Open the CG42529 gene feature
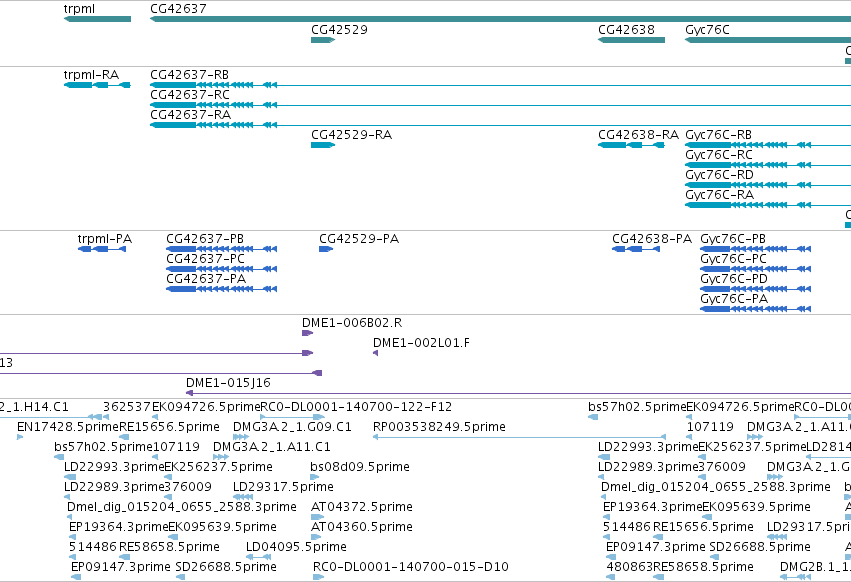The height and width of the screenshot is (582, 851). coord(323,40)
